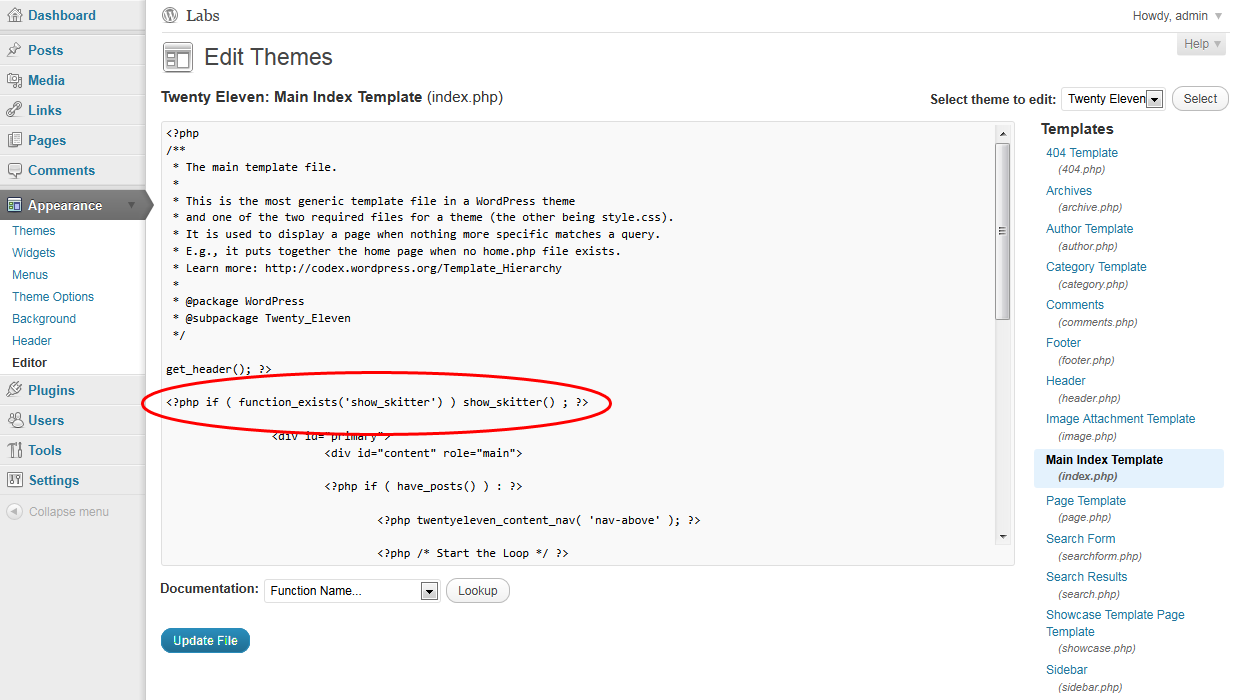Click the WordPress logo near Labs
Image resolution: width=1245 pixels, height=700 pixels.
coord(170,15)
